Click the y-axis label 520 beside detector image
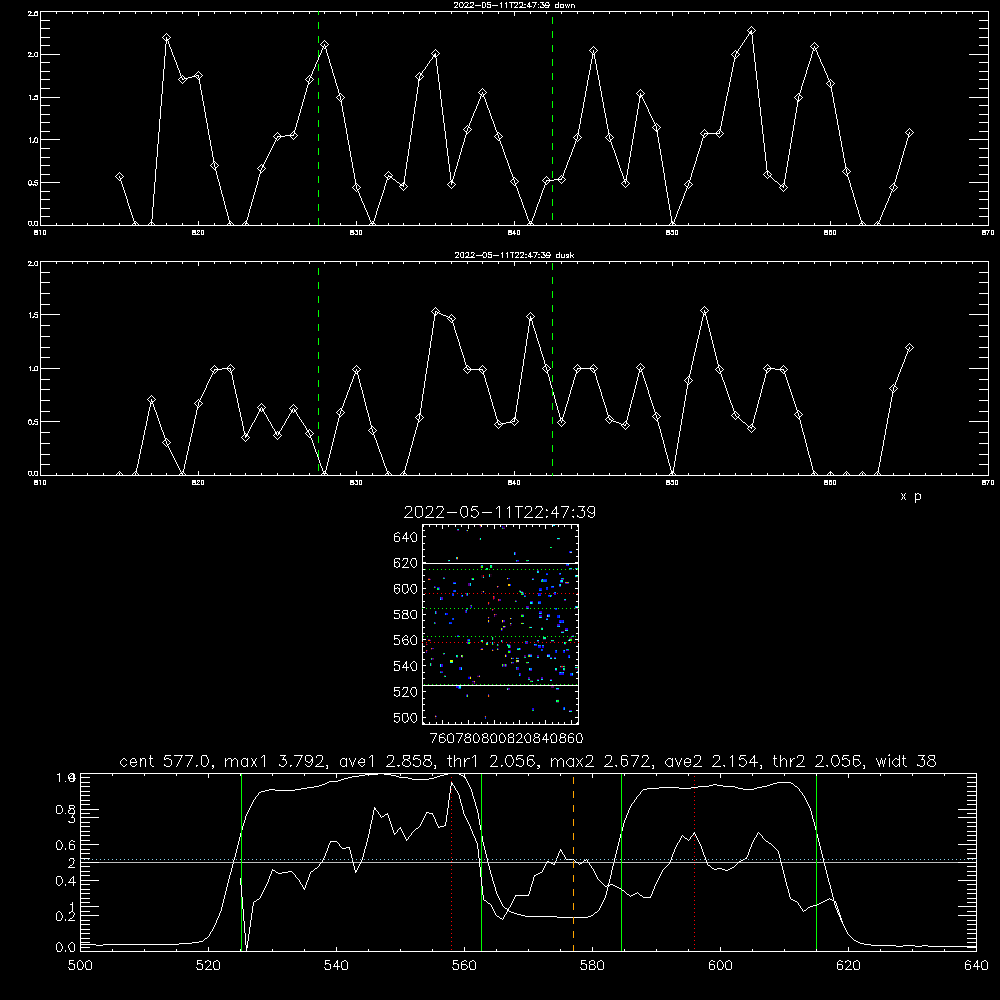 (405, 692)
